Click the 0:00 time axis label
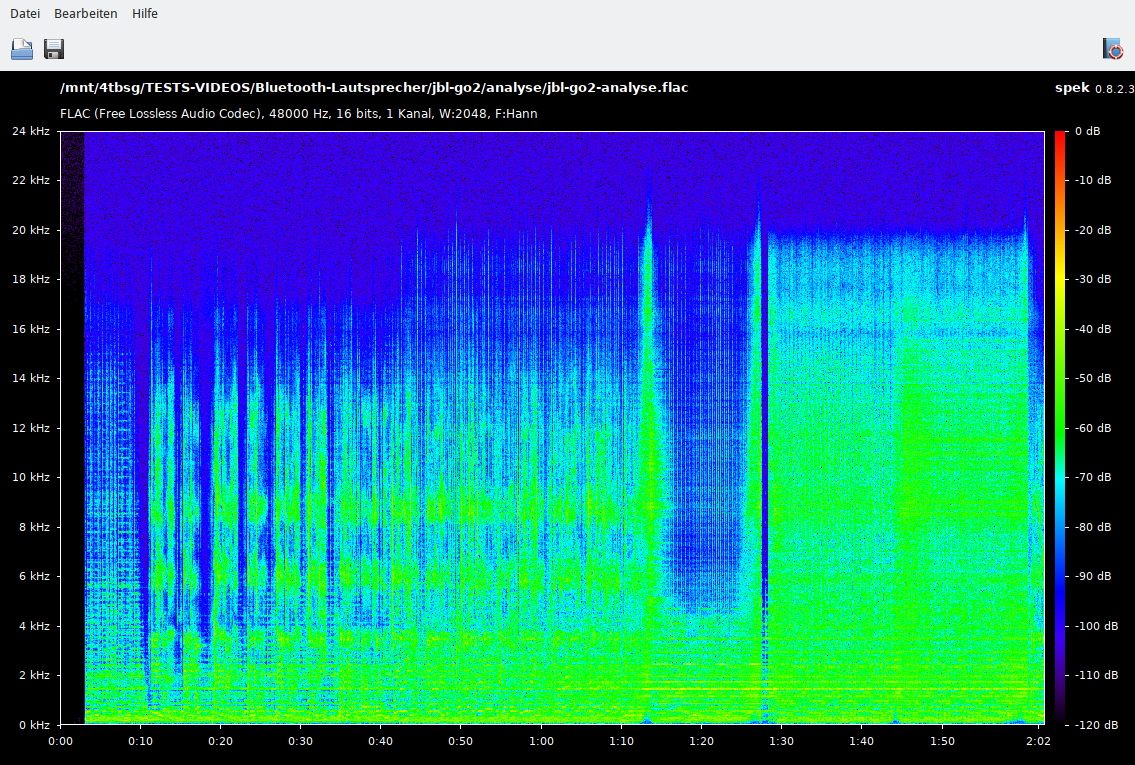The width and height of the screenshot is (1135, 765). click(x=60, y=741)
